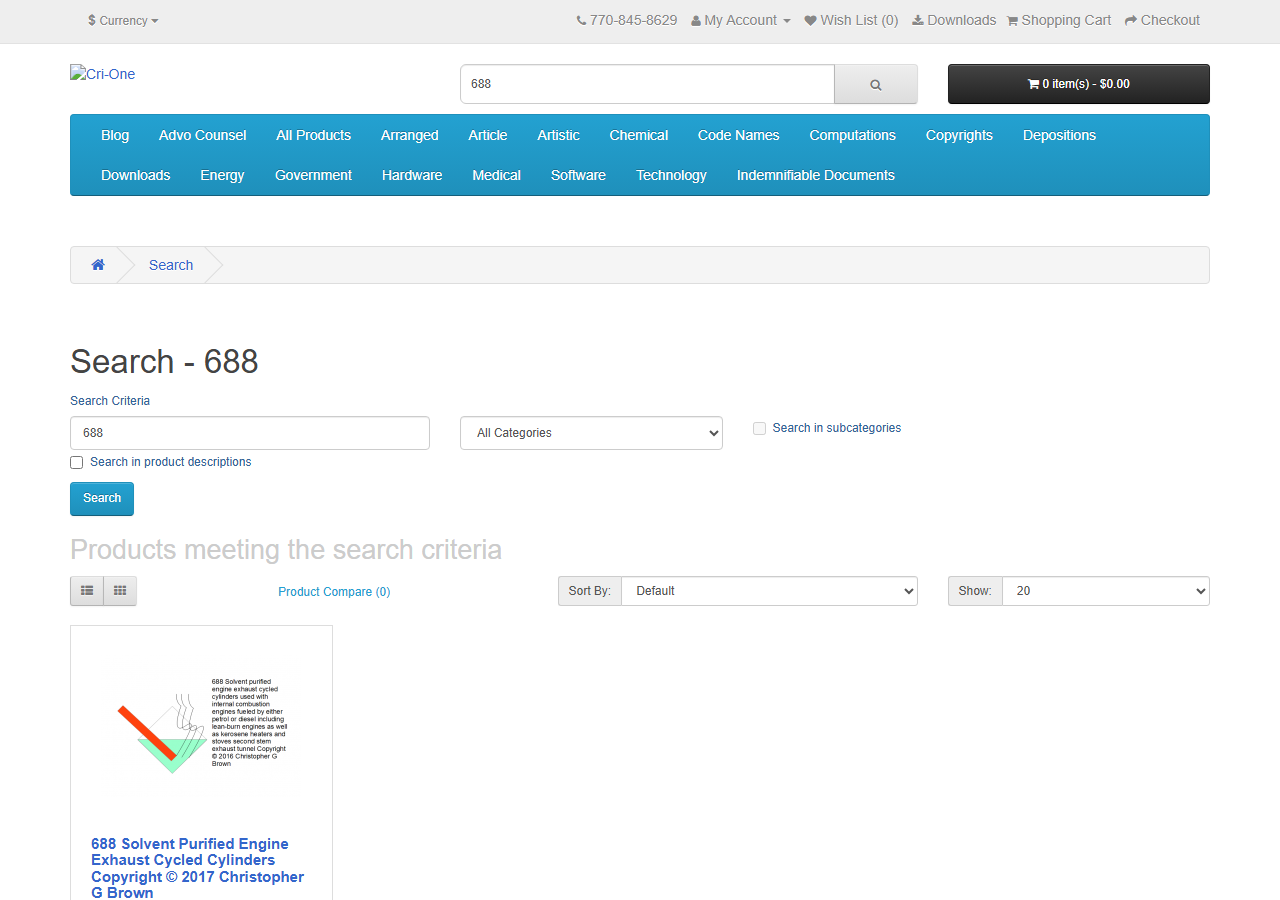
Task: Open the Code Names menu item
Action: pyautogui.click(x=739, y=135)
